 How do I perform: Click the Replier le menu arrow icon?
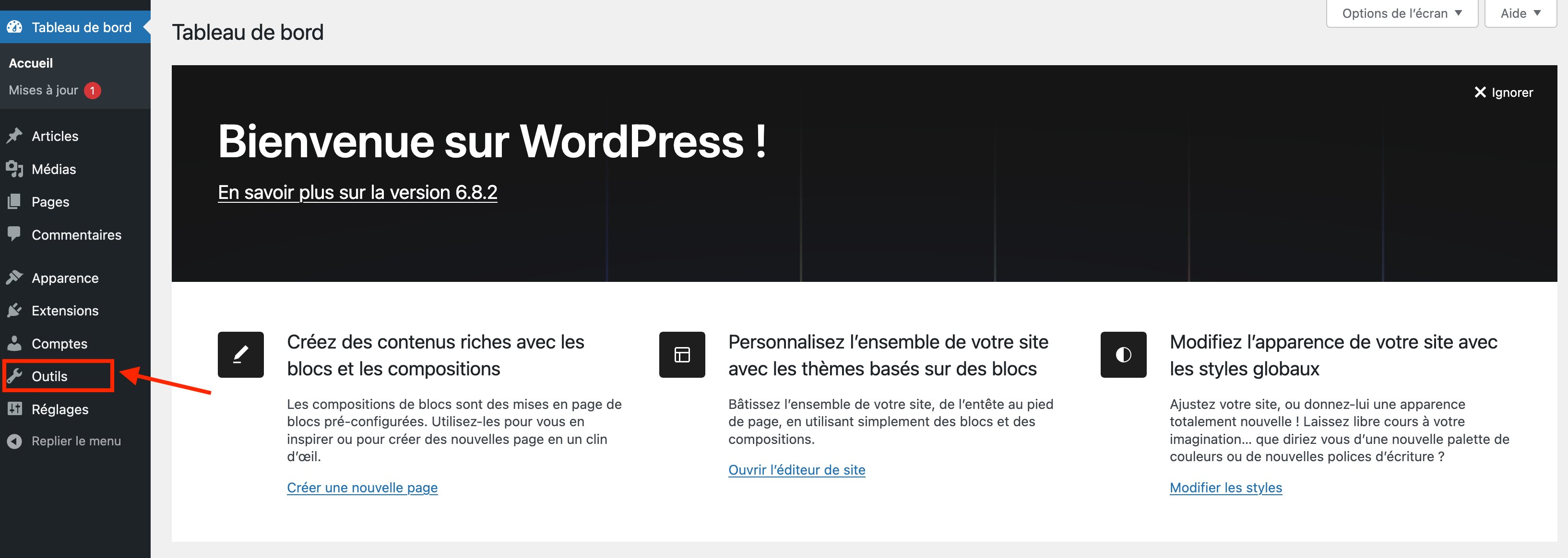tap(14, 441)
